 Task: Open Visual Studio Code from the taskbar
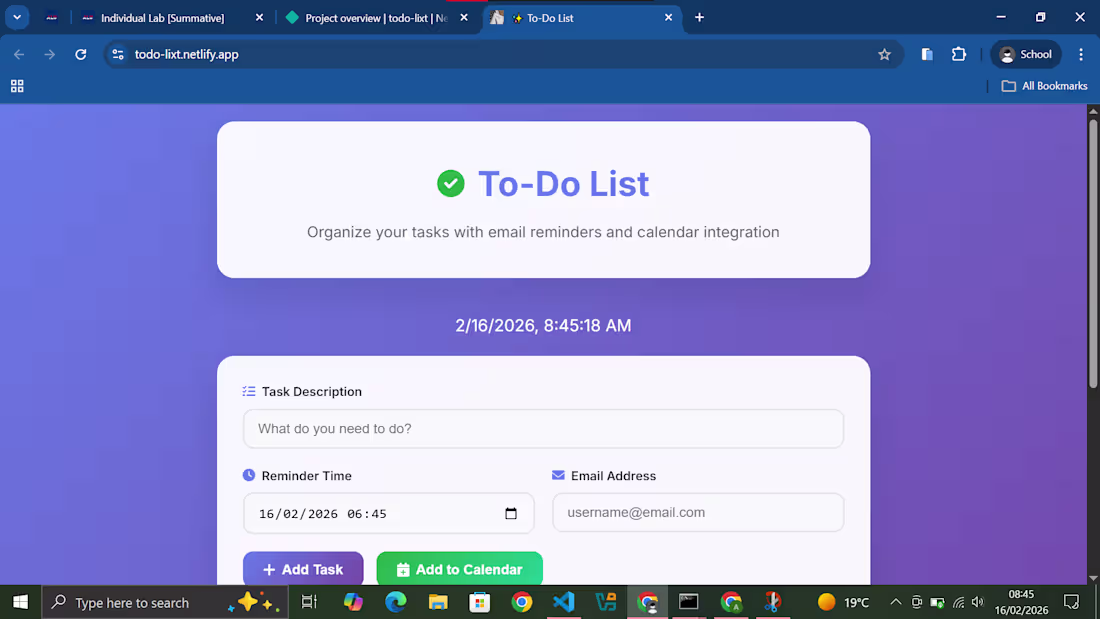564,602
